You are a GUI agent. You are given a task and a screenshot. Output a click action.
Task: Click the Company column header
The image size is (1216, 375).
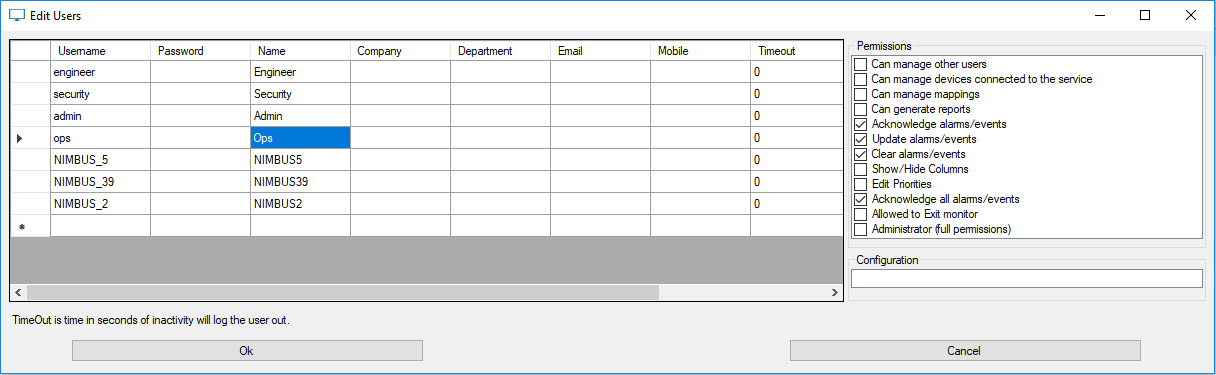pyautogui.click(x=400, y=51)
